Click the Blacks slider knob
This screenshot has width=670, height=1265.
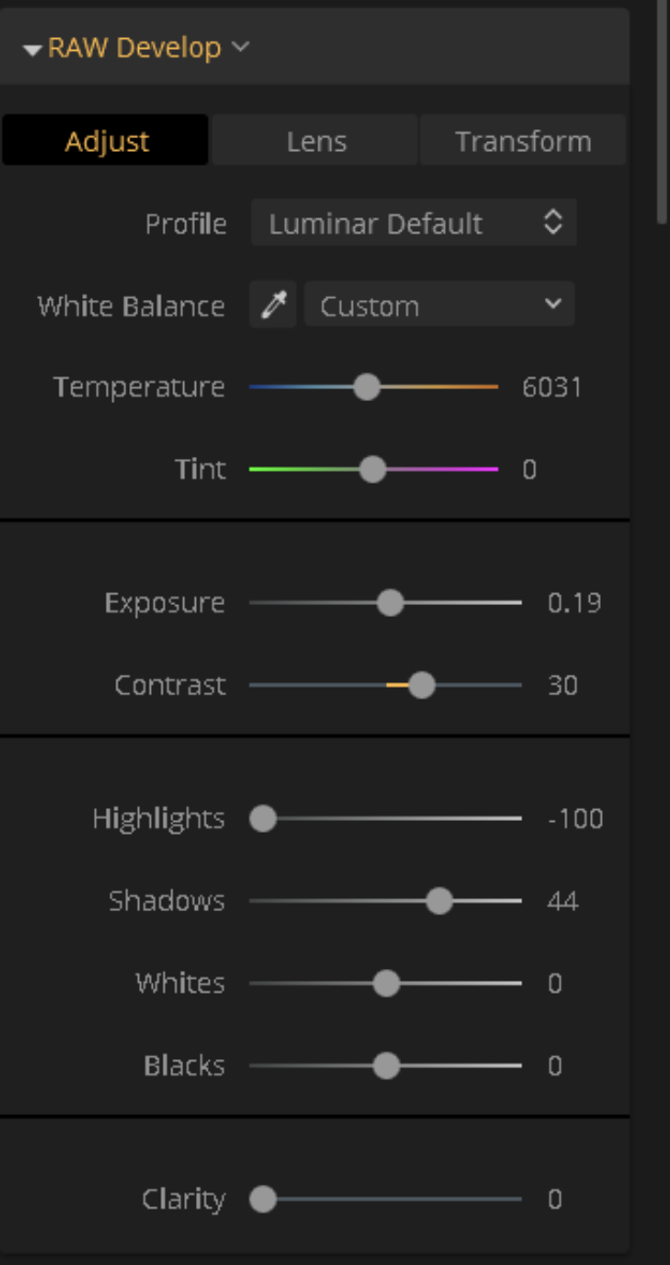[386, 1065]
